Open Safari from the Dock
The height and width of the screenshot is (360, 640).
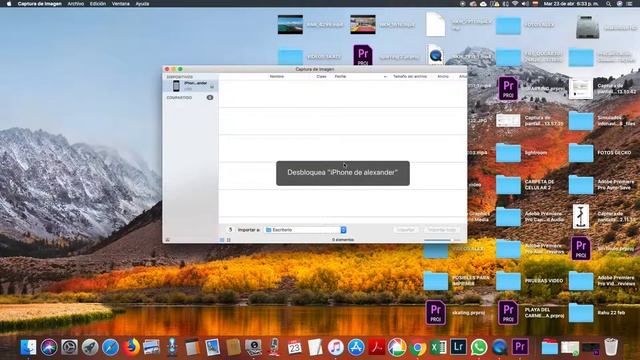click(x=110, y=347)
